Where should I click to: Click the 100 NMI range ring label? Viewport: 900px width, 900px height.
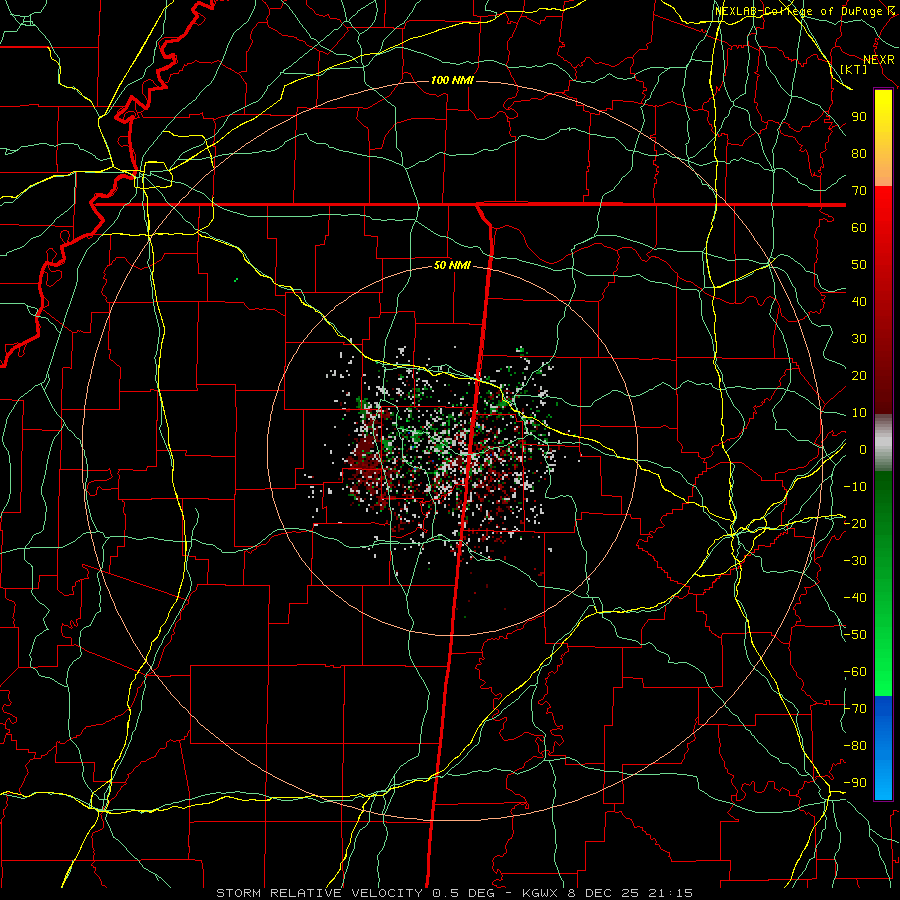coord(452,80)
